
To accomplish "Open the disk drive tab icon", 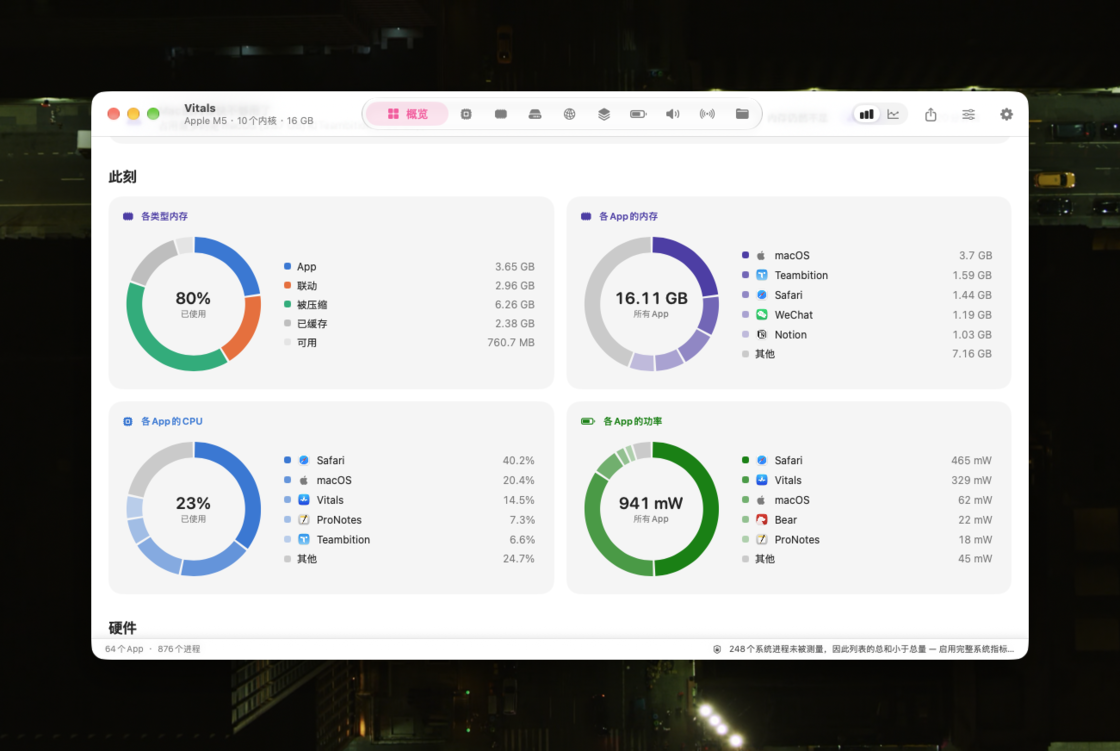I will (535, 114).
